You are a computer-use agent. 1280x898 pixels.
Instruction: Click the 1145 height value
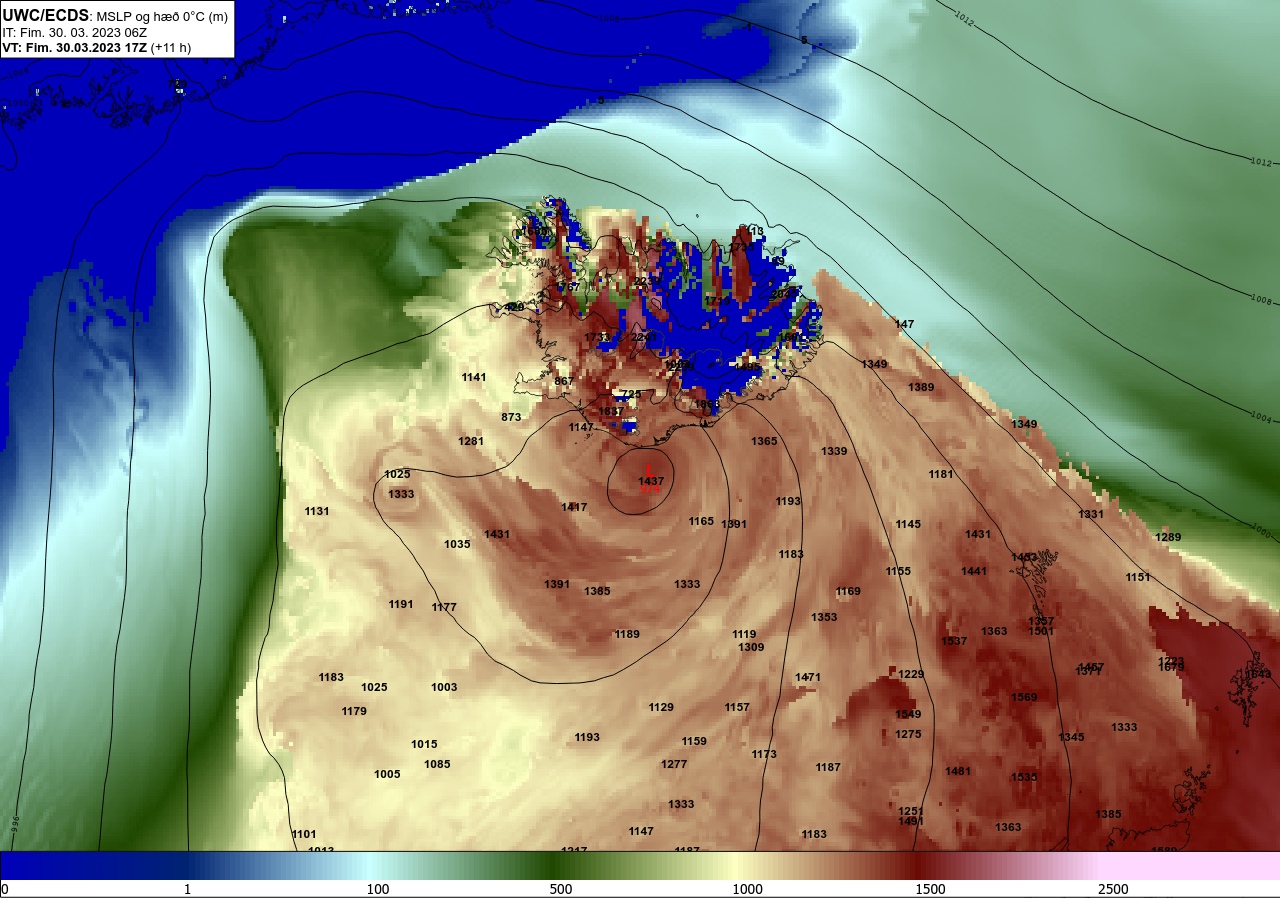point(908,524)
